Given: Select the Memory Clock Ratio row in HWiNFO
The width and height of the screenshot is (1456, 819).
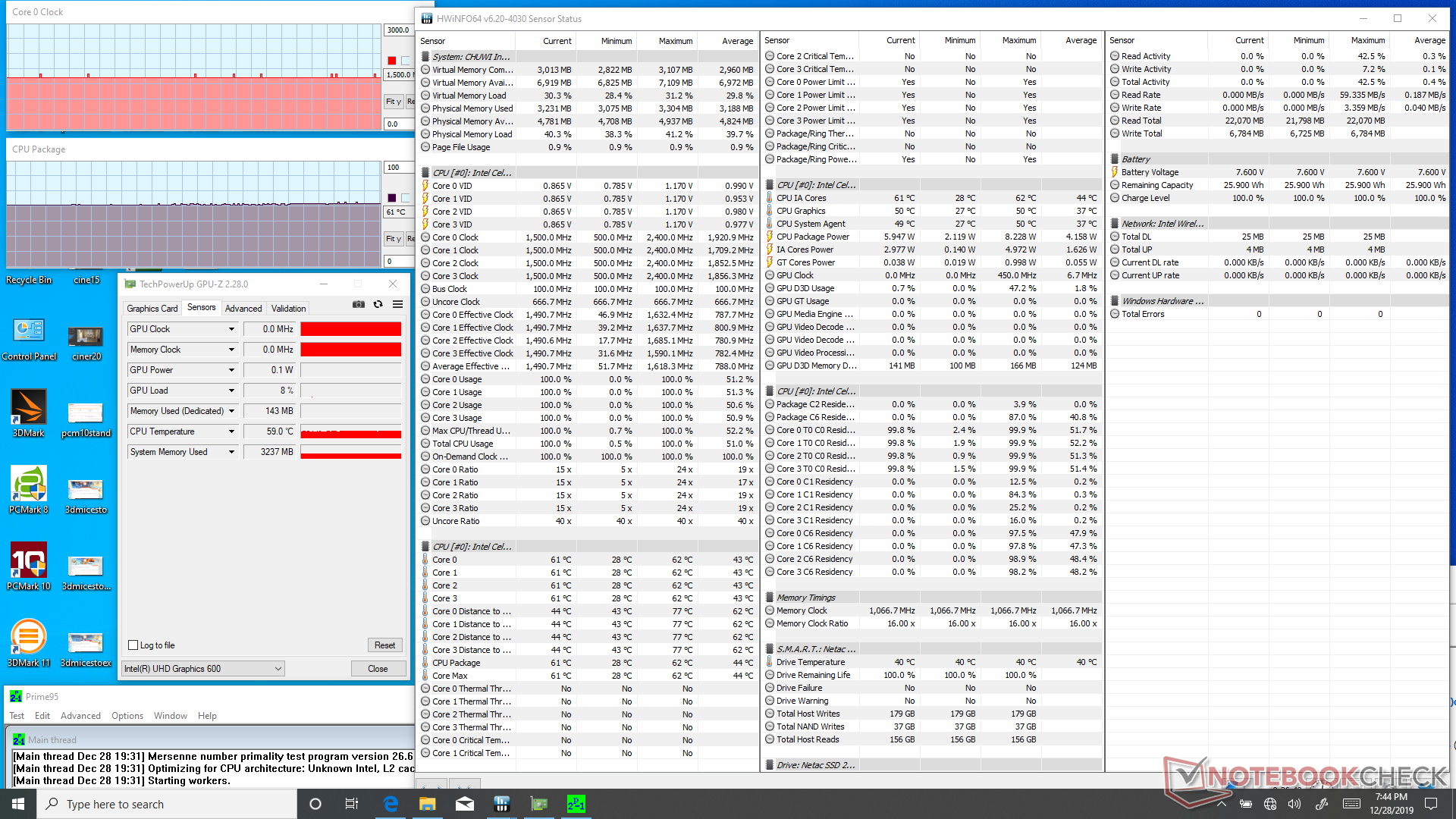Looking at the screenshot, I should pyautogui.click(x=932, y=623).
